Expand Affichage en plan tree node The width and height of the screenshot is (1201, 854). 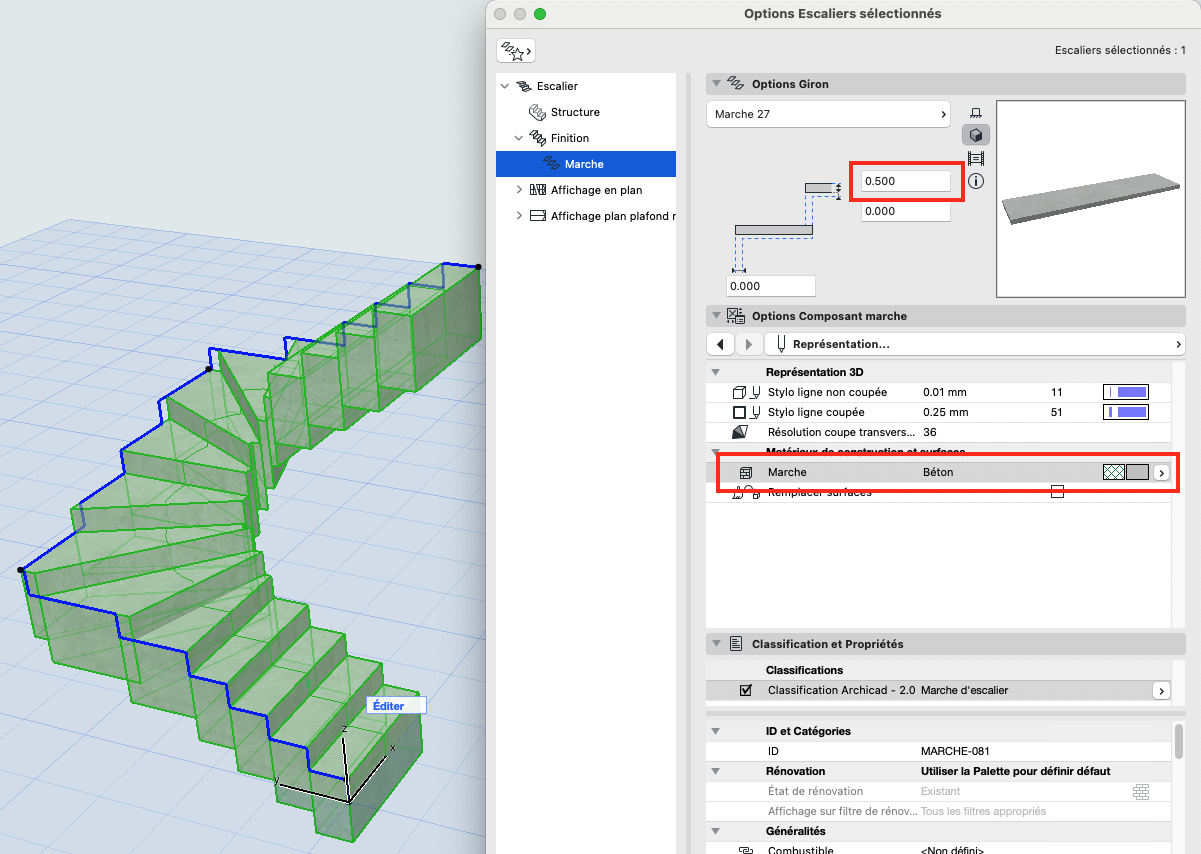pyautogui.click(x=518, y=190)
